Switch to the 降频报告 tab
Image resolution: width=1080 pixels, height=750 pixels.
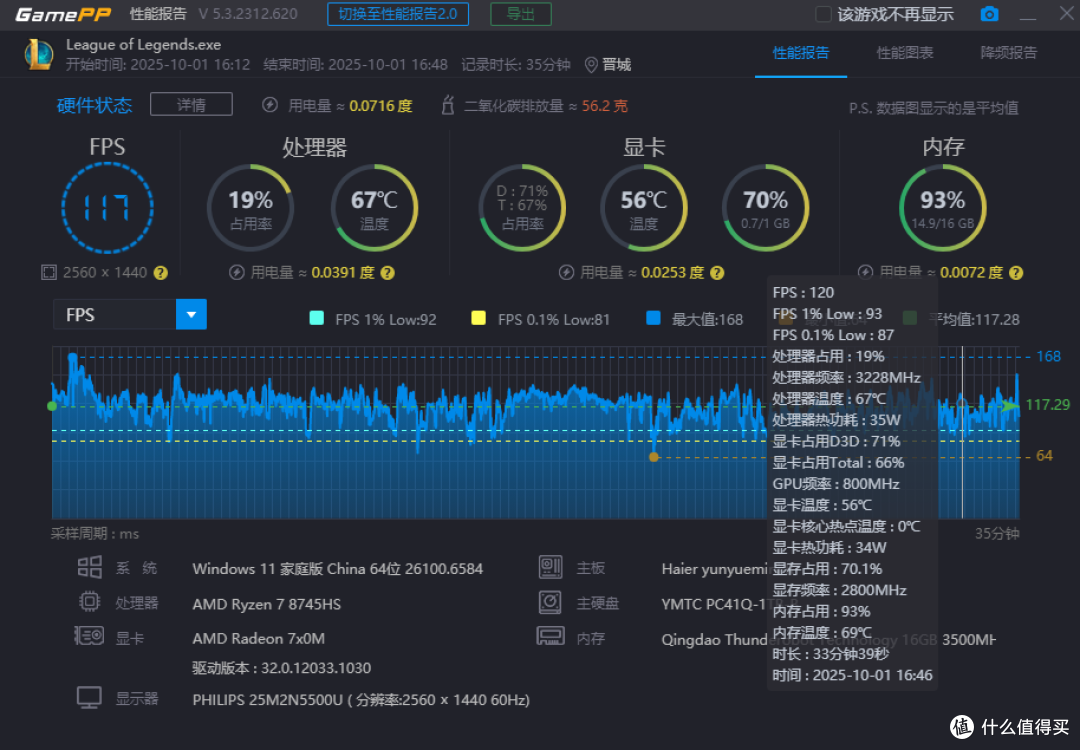(1008, 53)
